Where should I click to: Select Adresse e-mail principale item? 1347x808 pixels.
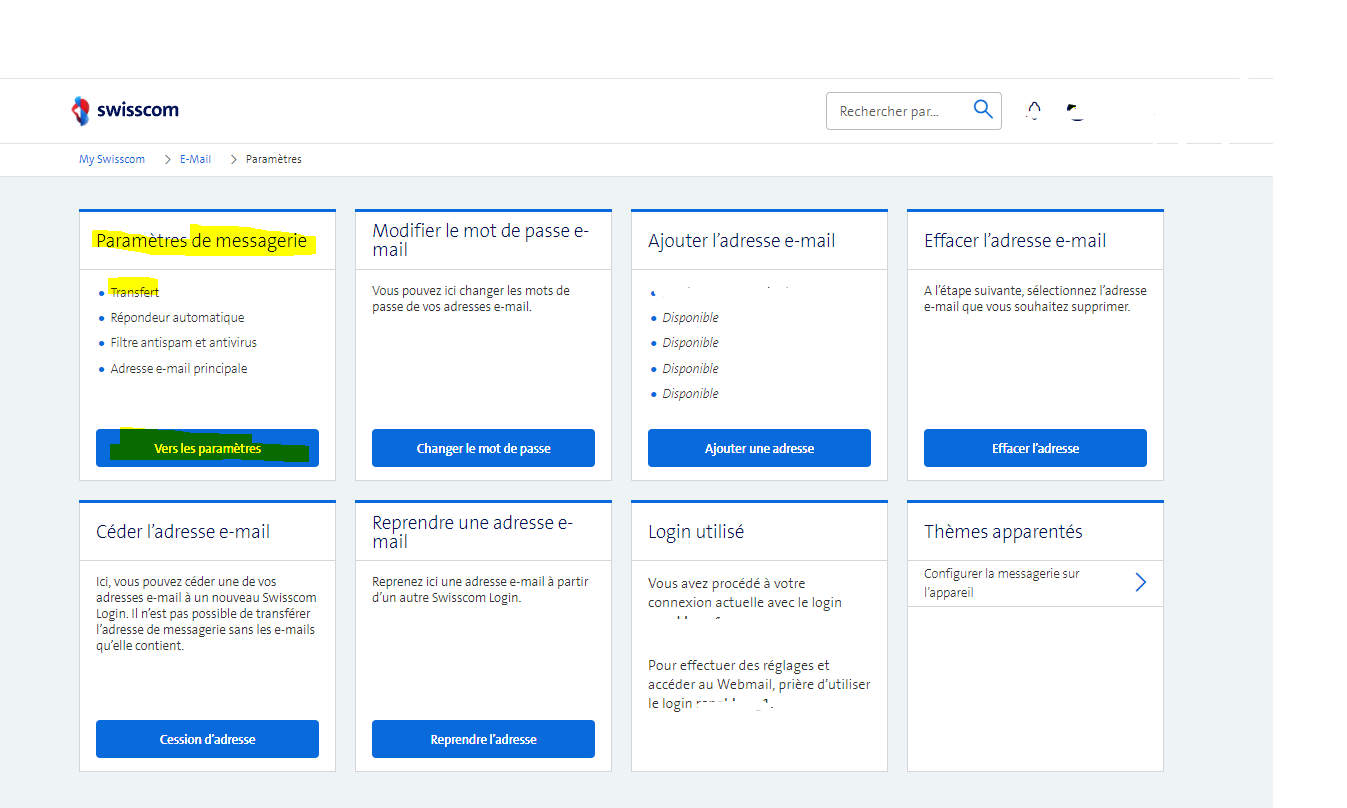[178, 368]
